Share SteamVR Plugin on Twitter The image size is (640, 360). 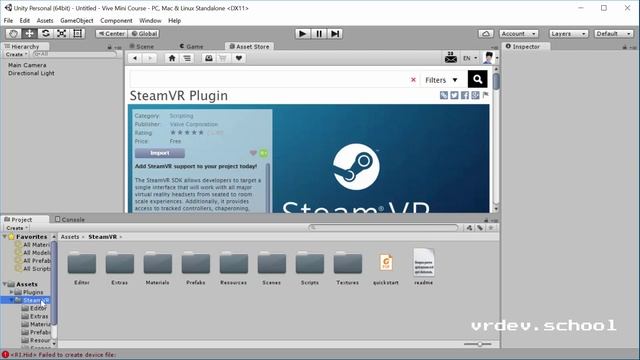point(454,95)
